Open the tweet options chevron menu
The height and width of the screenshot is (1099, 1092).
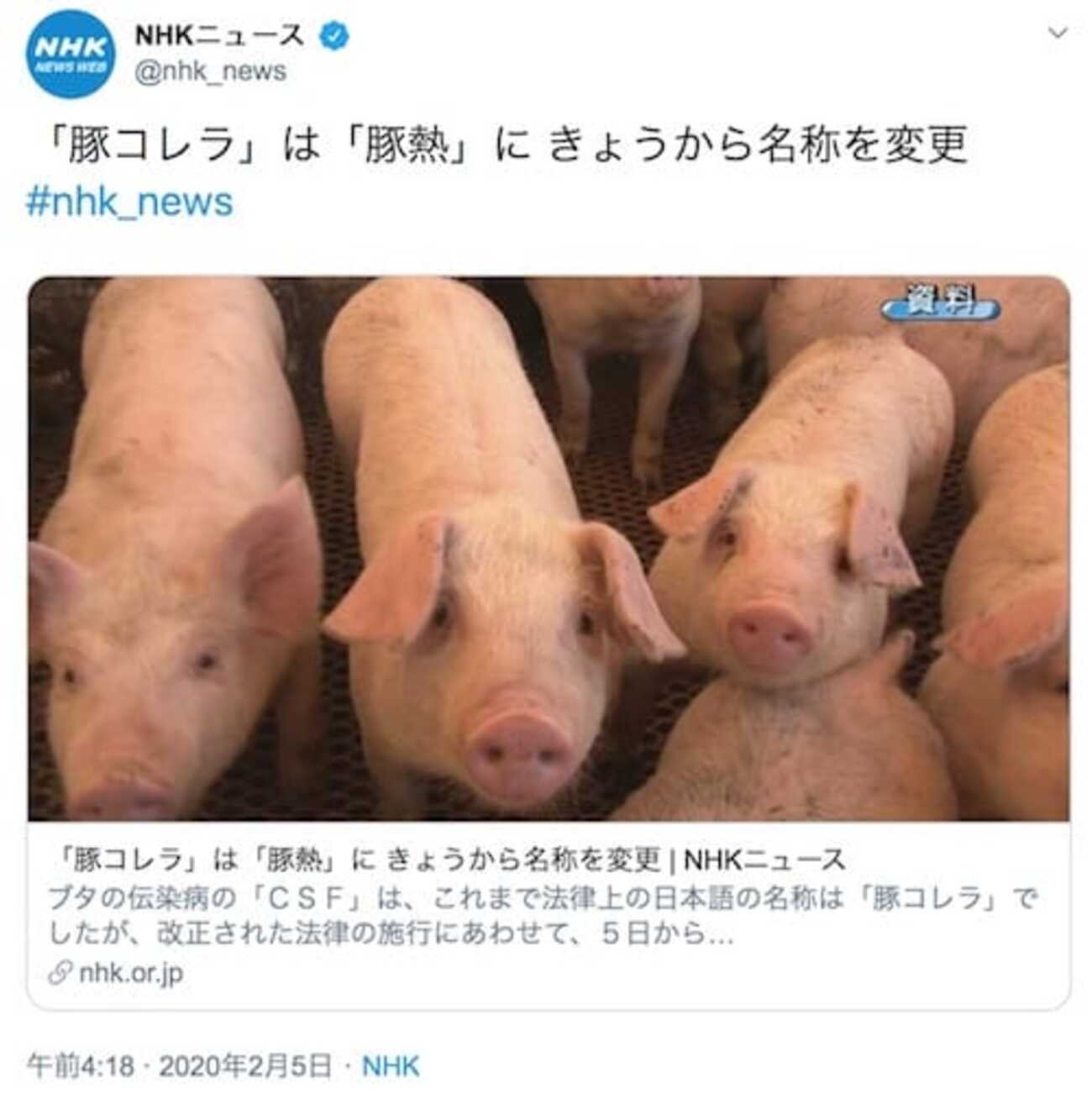tap(1058, 33)
